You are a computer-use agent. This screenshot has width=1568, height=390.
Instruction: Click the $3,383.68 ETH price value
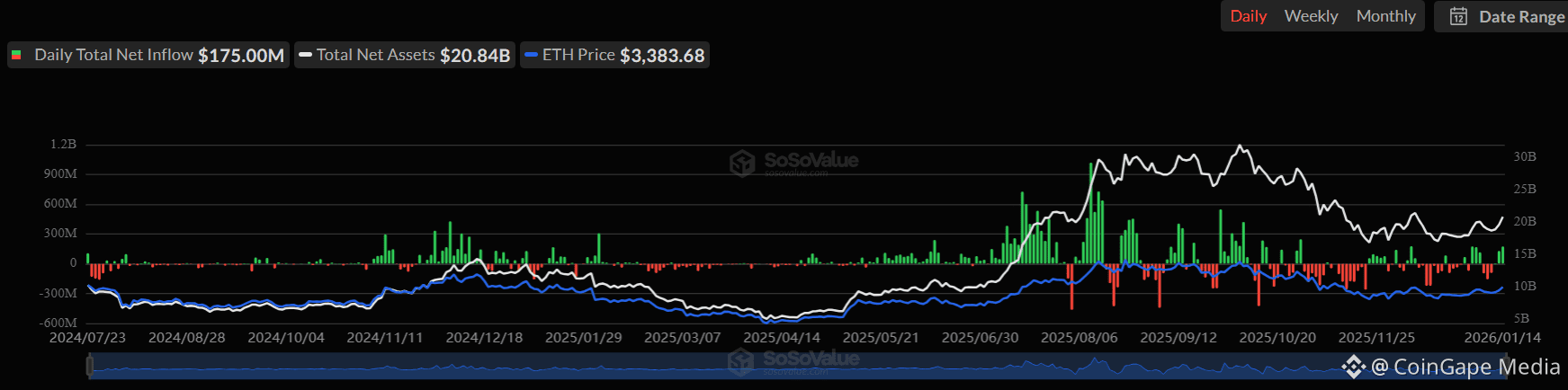pyautogui.click(x=662, y=56)
